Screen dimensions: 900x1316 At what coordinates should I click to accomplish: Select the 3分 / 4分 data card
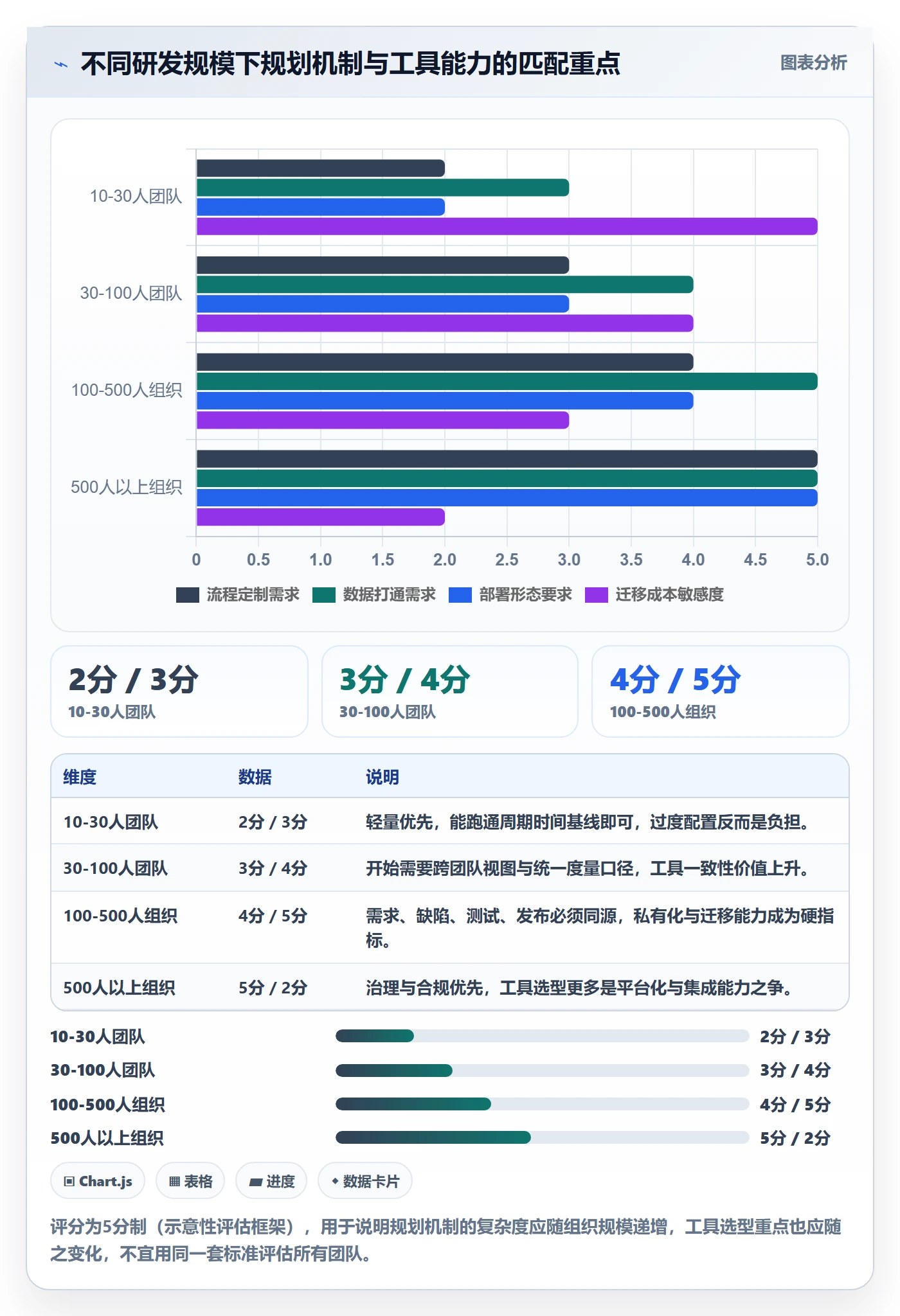pos(450,691)
